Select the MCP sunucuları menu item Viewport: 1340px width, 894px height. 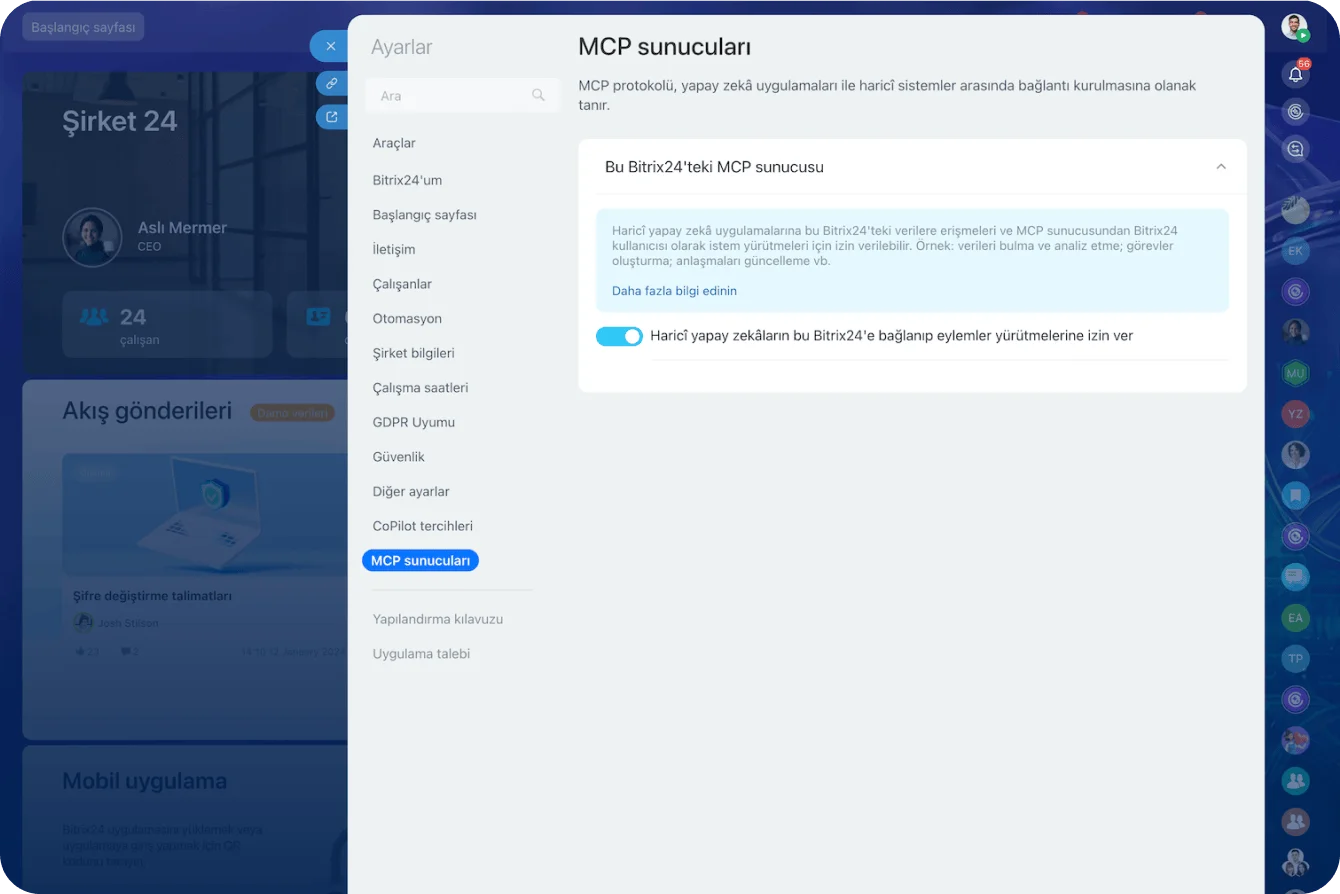[x=420, y=561]
